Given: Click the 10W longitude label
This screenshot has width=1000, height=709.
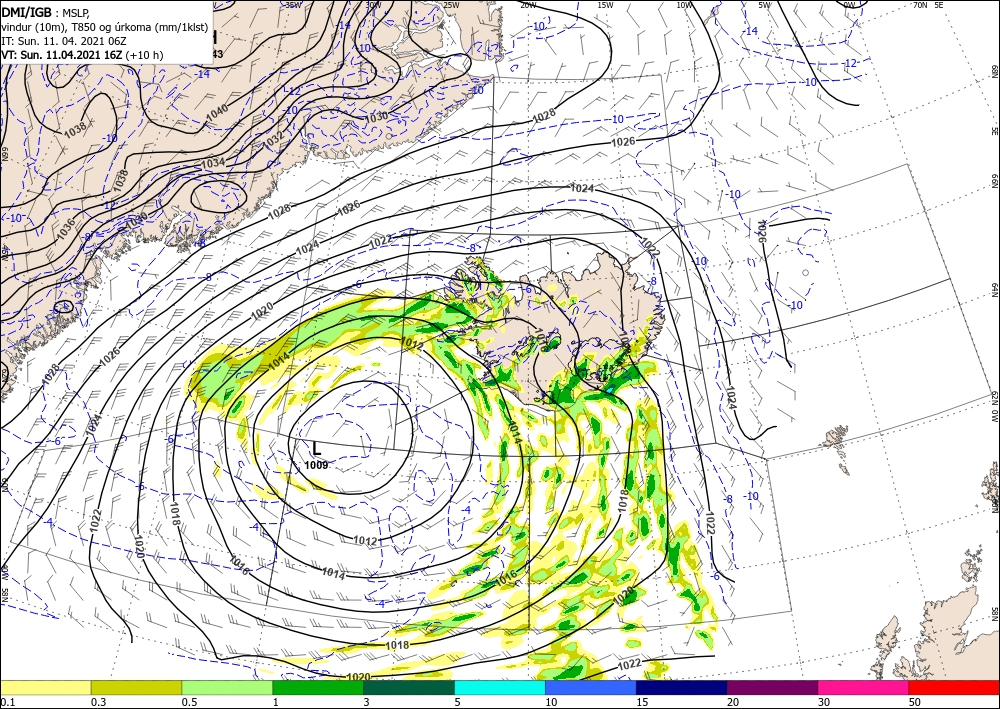Looking at the screenshot, I should (684, 5).
